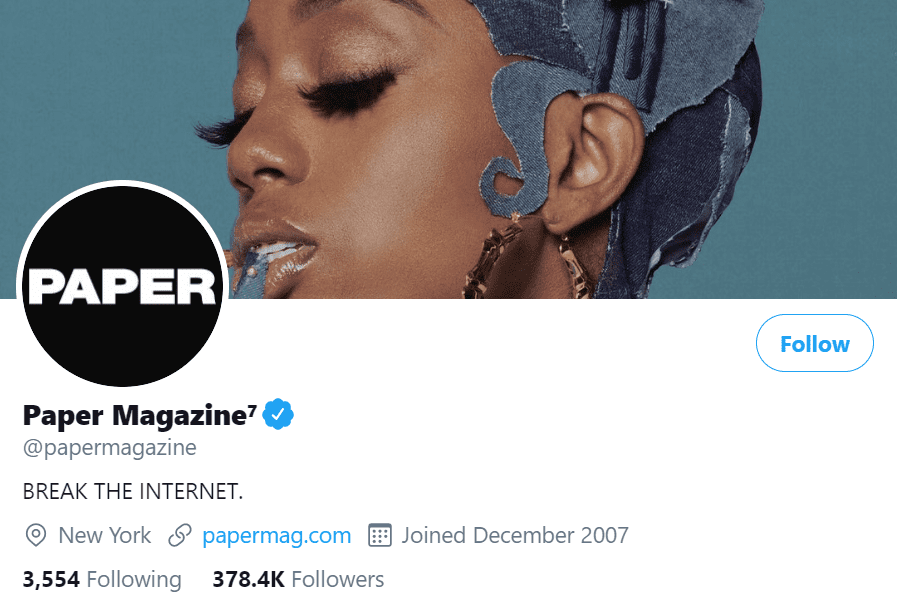897x606 pixels.
Task: Click the @papermagazine handle
Action: click(x=110, y=447)
